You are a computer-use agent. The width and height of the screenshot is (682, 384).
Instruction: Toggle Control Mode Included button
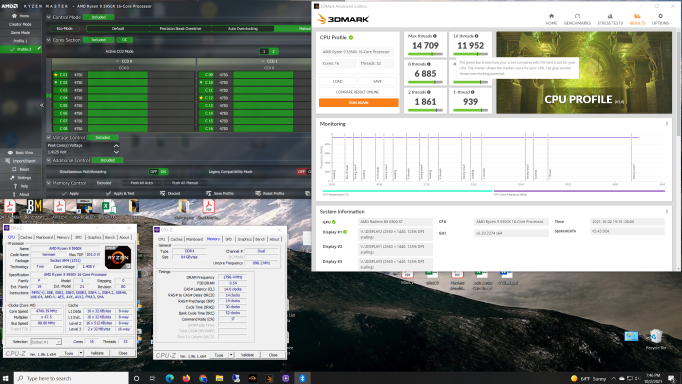98,17
